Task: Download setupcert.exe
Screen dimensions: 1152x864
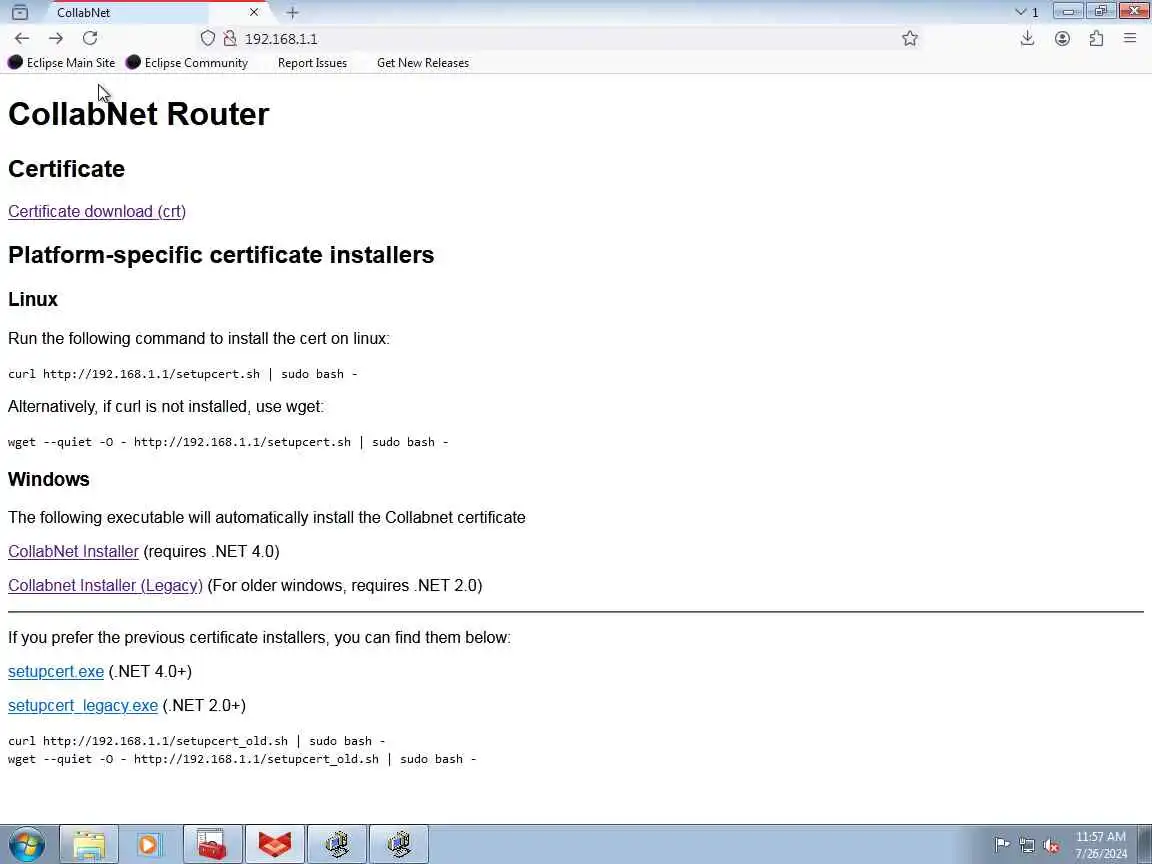Action: (56, 672)
